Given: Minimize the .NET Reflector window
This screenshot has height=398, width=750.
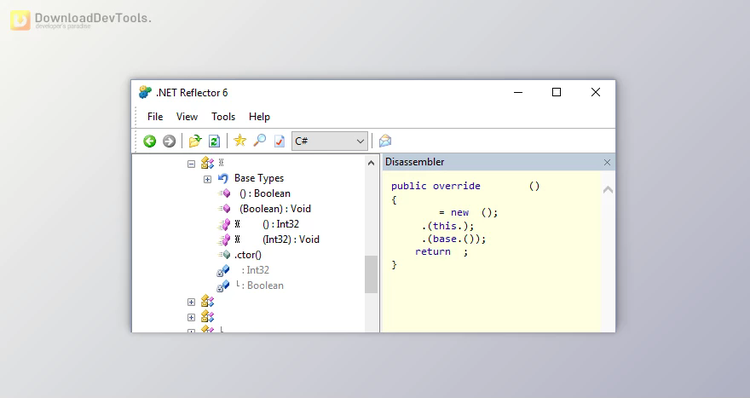Looking at the screenshot, I should click(x=518, y=92).
